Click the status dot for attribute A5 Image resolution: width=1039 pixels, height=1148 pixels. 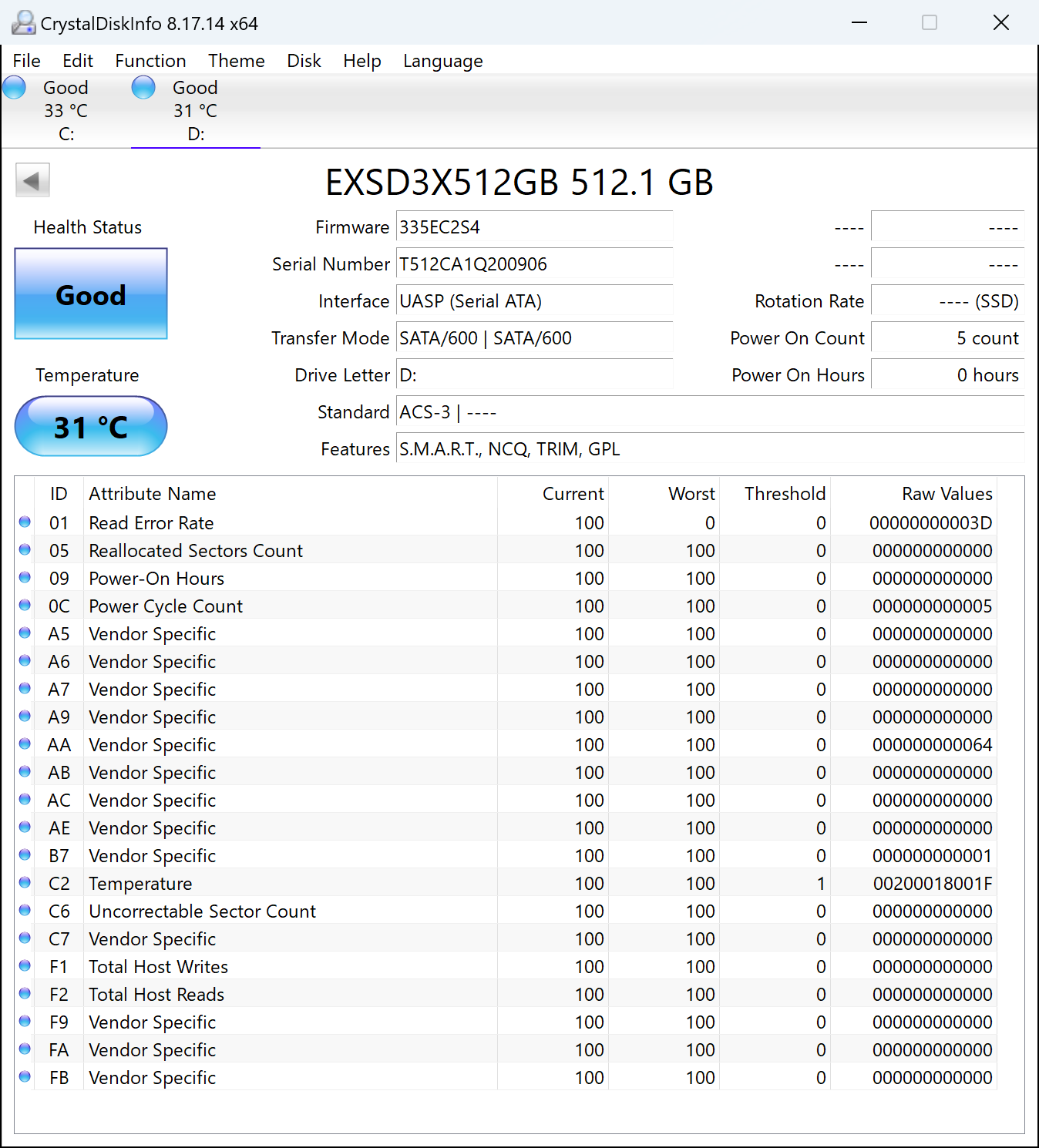tap(25, 633)
